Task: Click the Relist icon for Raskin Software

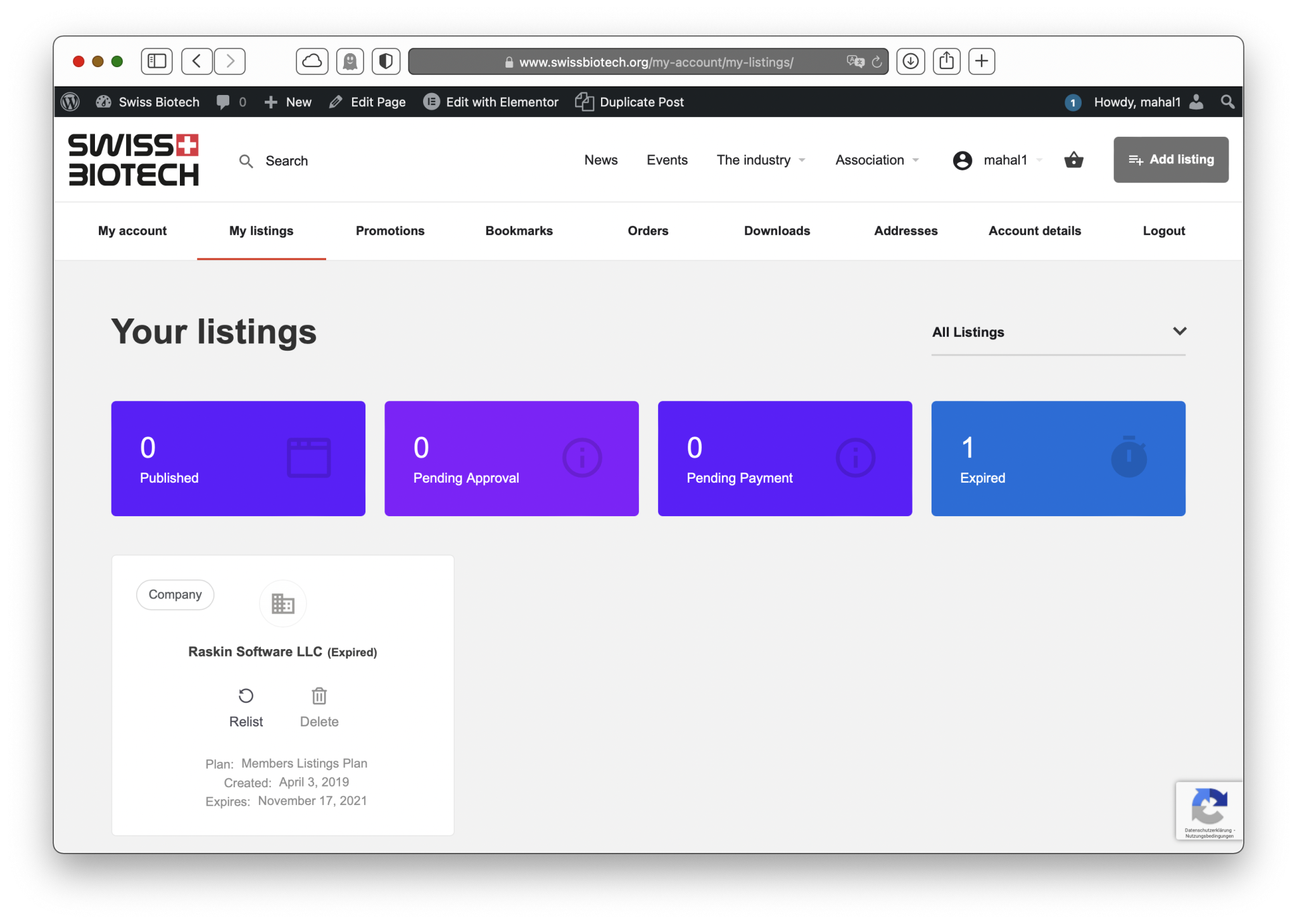Action: point(246,696)
